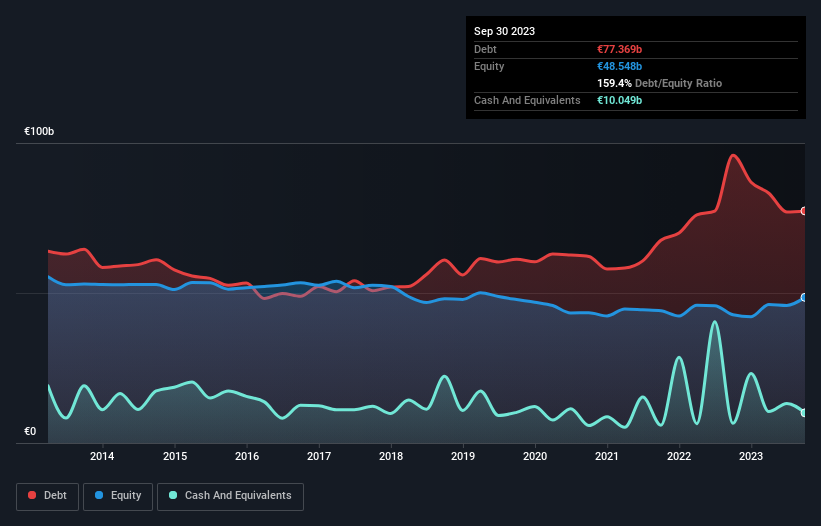Click the €10.049b cash value
Viewport: 821px width, 526px height.
pos(619,100)
